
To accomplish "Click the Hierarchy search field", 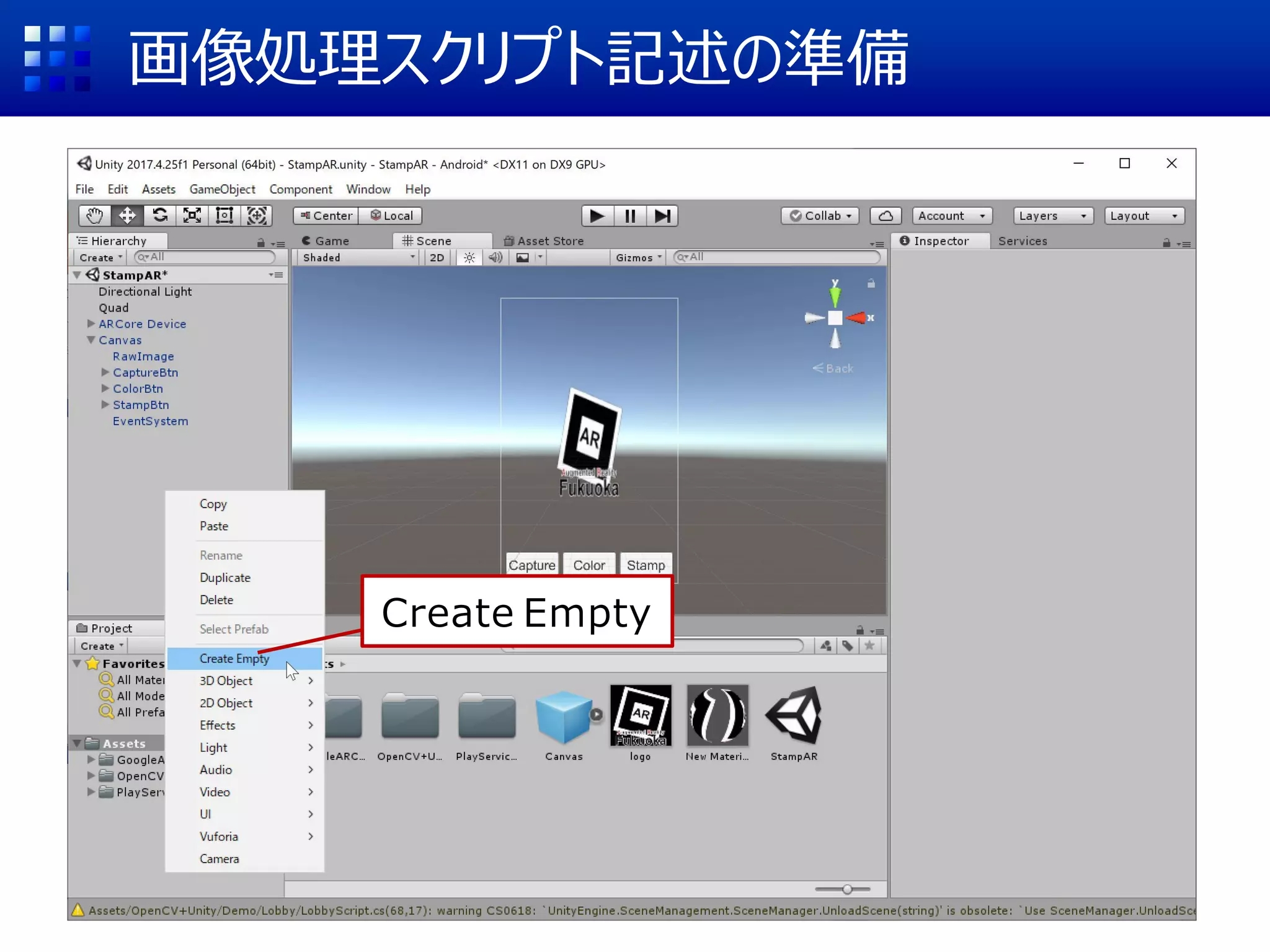I will click(x=205, y=257).
